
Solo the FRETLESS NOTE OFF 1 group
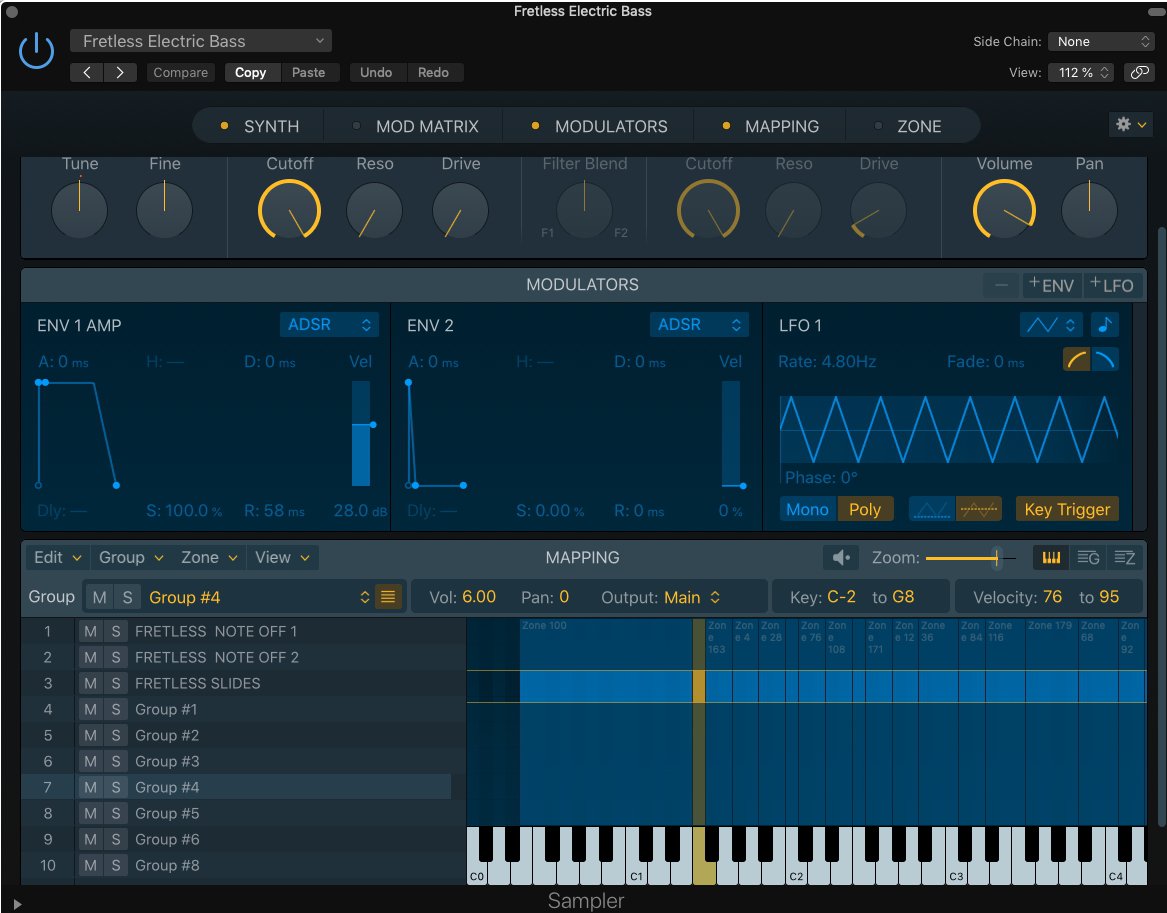click(x=116, y=631)
